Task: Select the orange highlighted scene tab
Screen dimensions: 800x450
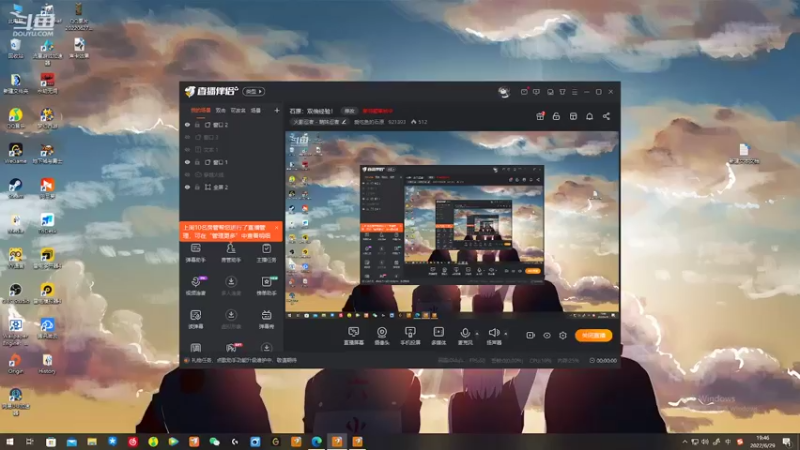Action: [201, 110]
